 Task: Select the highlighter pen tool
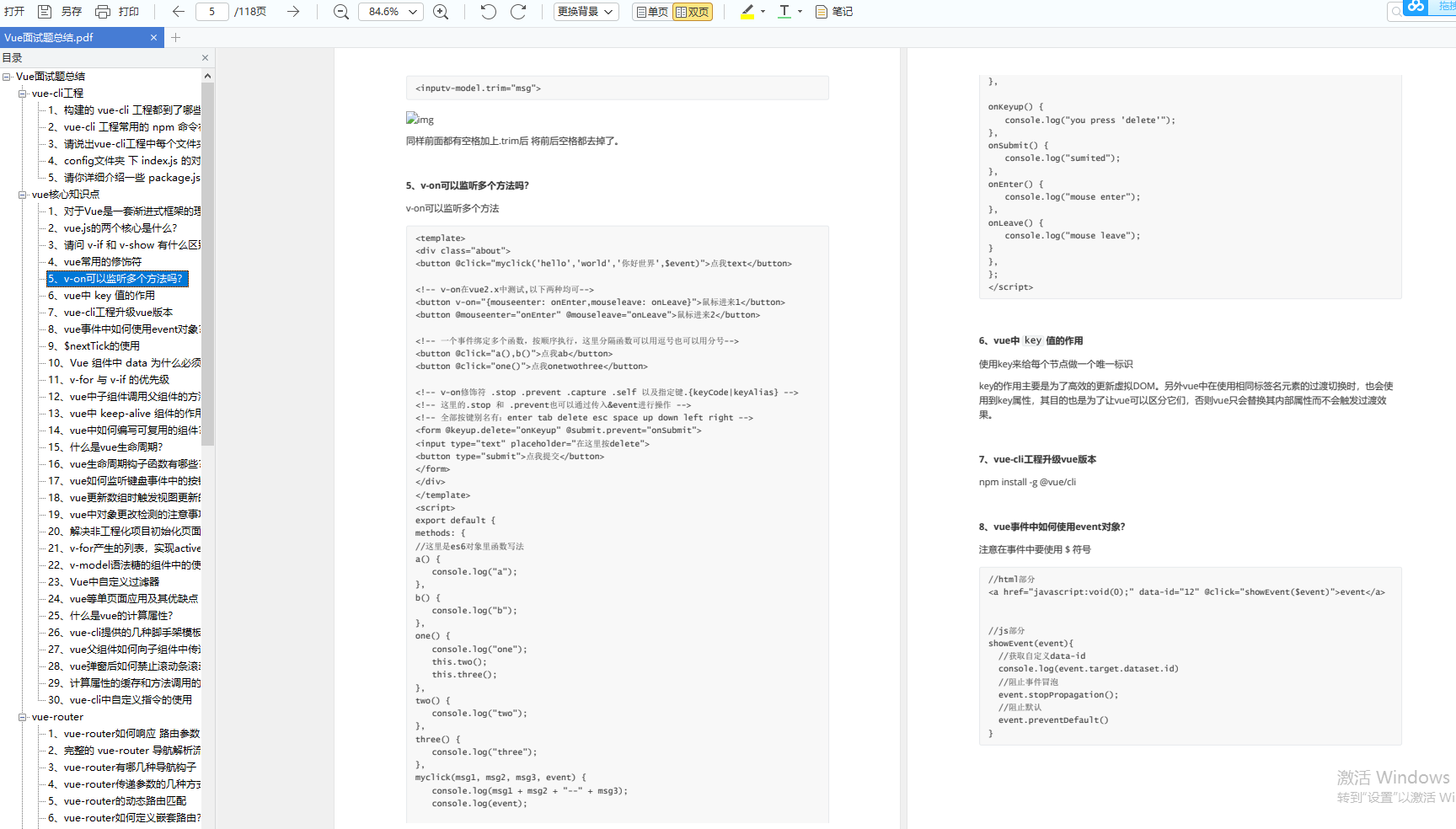tap(747, 12)
